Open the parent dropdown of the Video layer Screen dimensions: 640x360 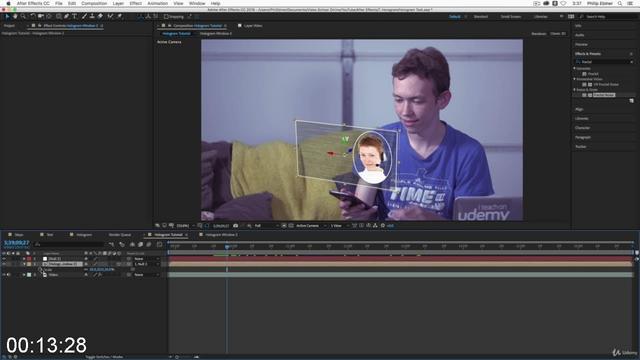(147, 275)
